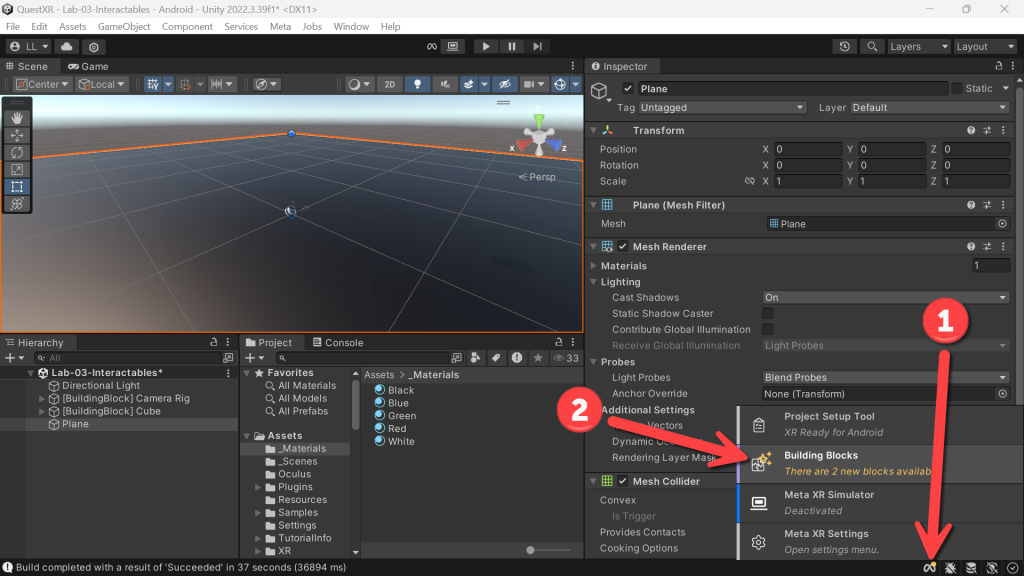Image resolution: width=1024 pixels, height=576 pixels.
Task: Open Meta XR Simulator entry
Action: pyautogui.click(x=881, y=503)
